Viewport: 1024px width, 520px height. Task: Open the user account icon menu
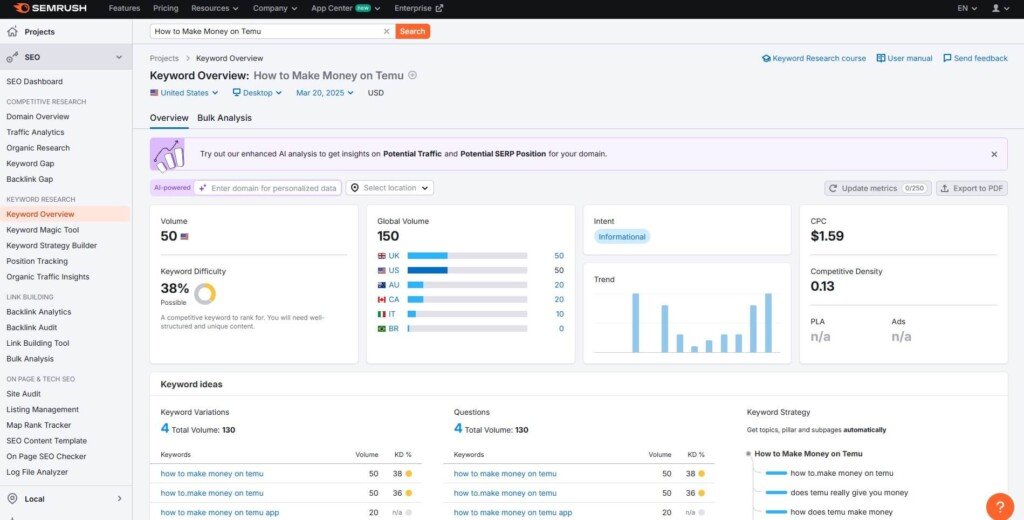point(1000,8)
